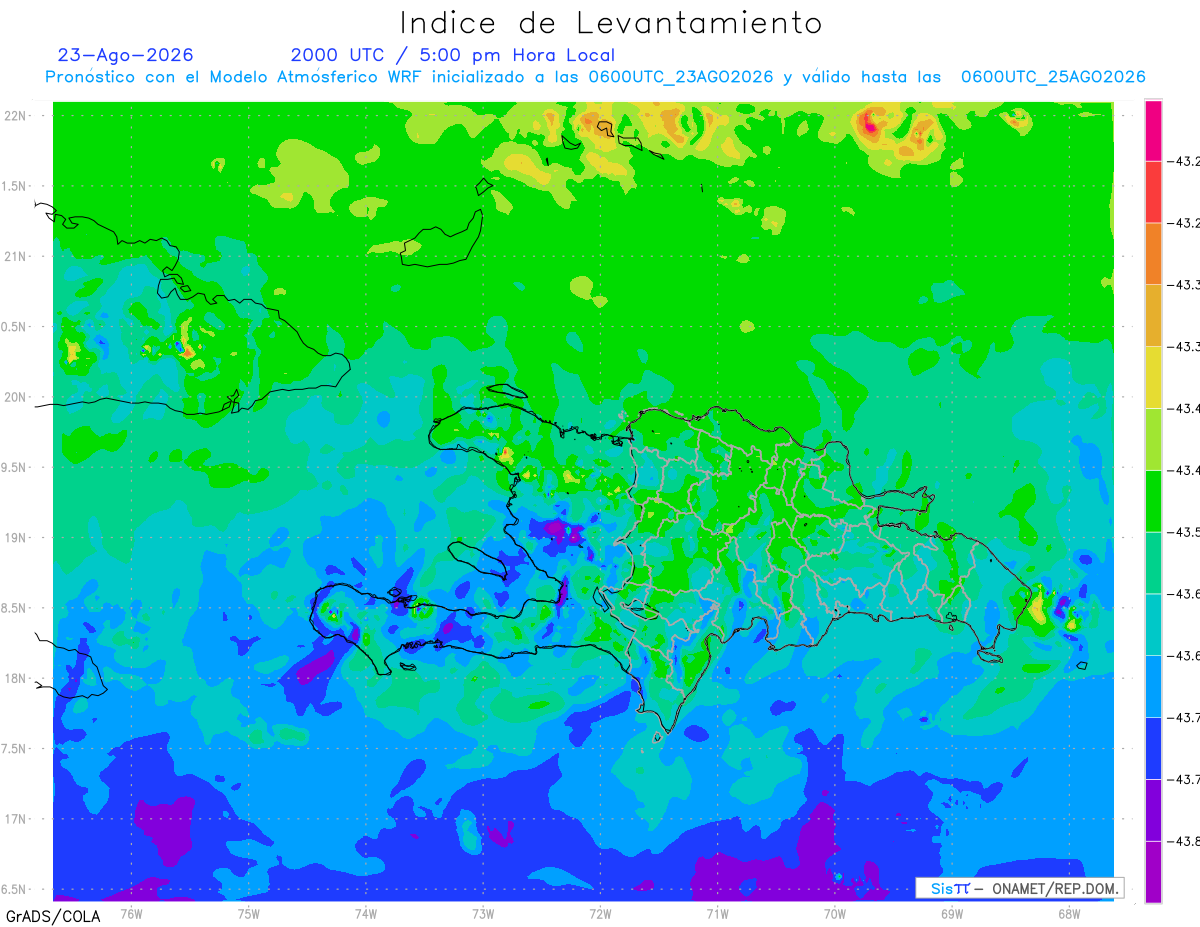The image size is (1200, 927).
Task: Select the dark blue swatch in the color bar
Action: coord(1153,748)
